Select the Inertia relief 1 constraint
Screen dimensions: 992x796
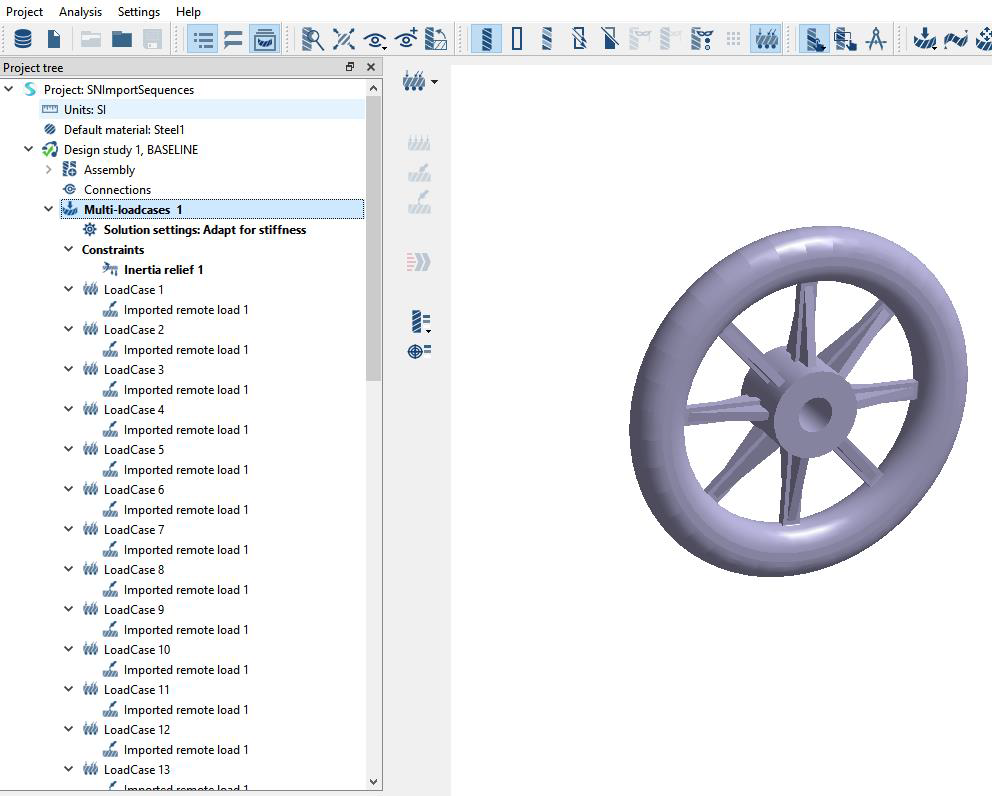163,270
